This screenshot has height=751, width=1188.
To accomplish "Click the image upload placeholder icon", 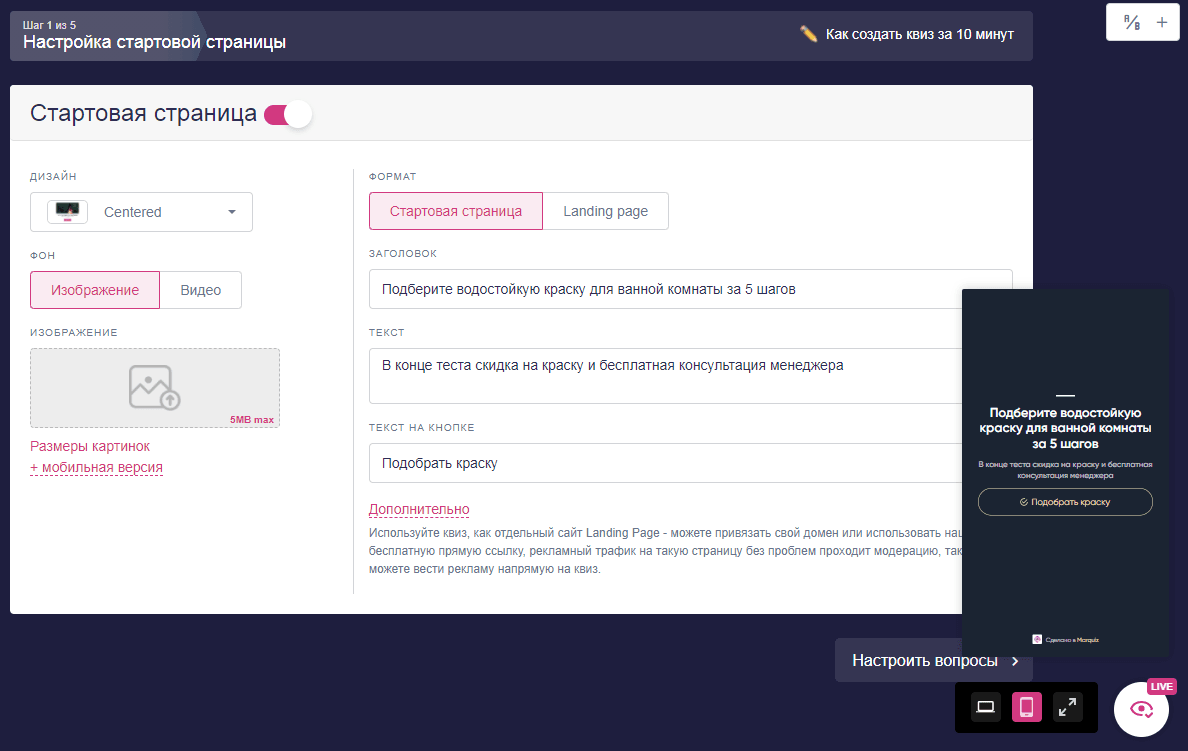I will coord(155,387).
